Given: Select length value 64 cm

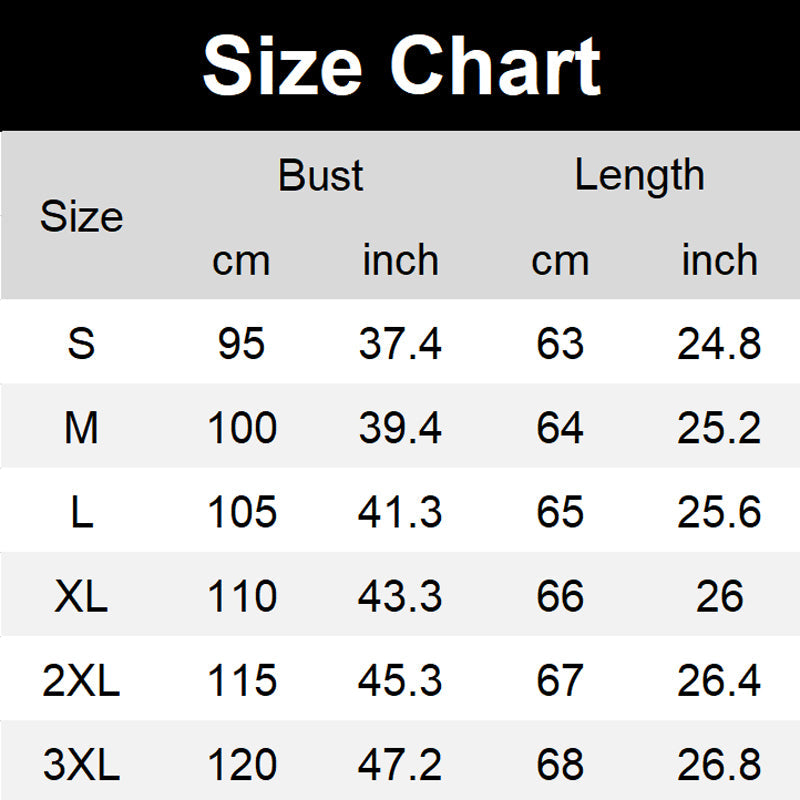Looking at the screenshot, I should tap(560, 428).
